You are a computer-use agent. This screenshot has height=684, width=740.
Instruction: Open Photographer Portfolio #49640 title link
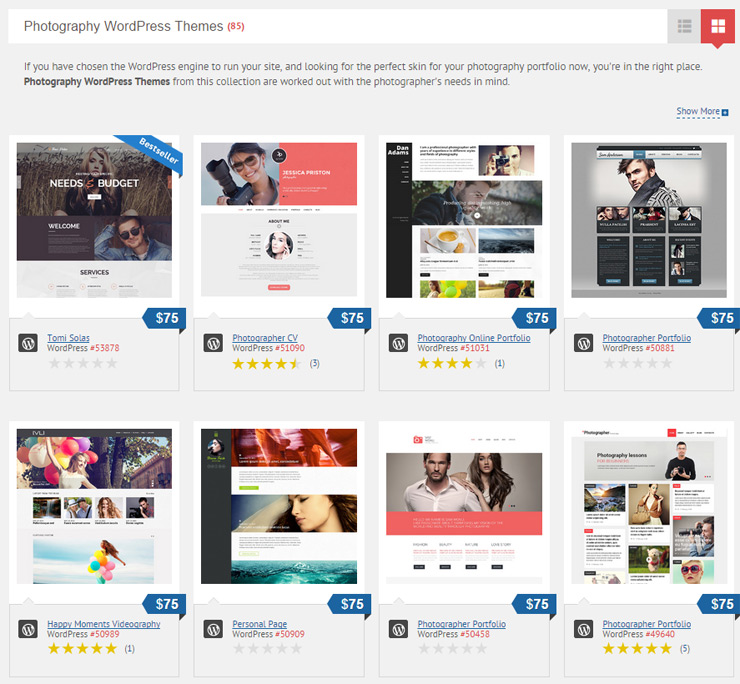click(646, 624)
